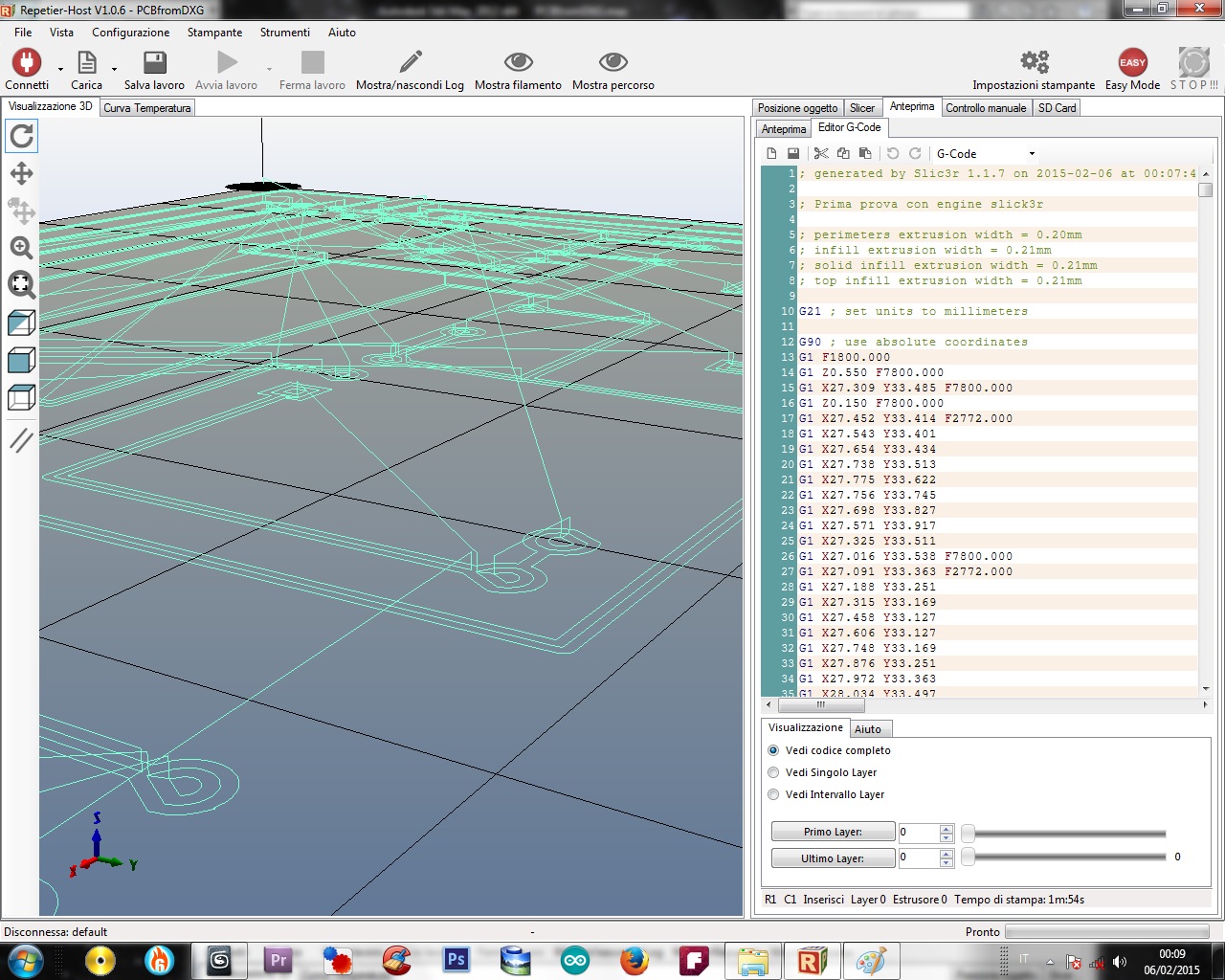Image resolution: width=1225 pixels, height=980 pixels.
Task: Open the Carica load file icon
Action: pyautogui.click(x=86, y=63)
